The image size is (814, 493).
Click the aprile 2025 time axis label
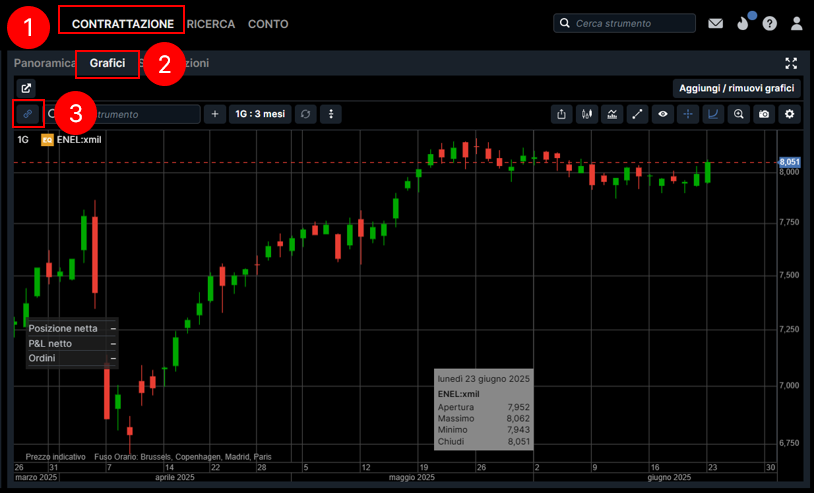tap(175, 477)
